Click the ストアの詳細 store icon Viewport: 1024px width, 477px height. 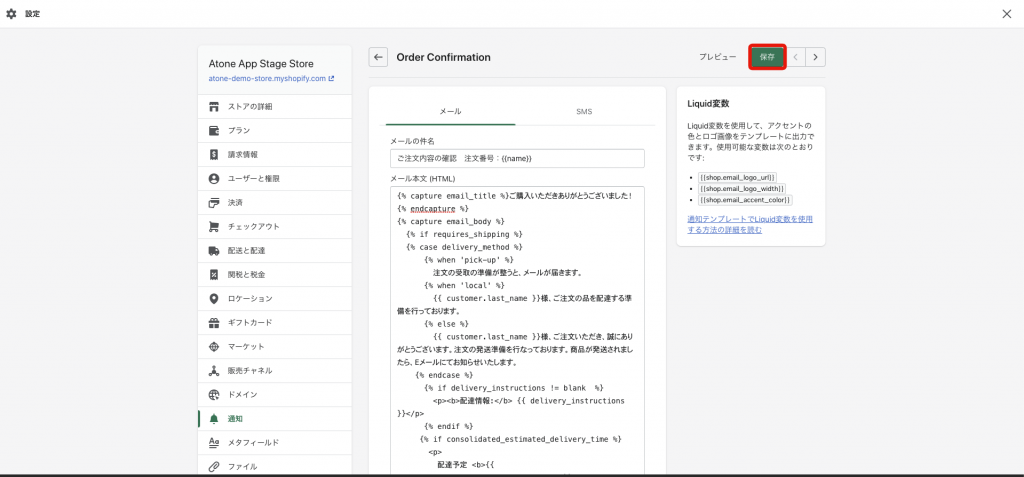214,107
